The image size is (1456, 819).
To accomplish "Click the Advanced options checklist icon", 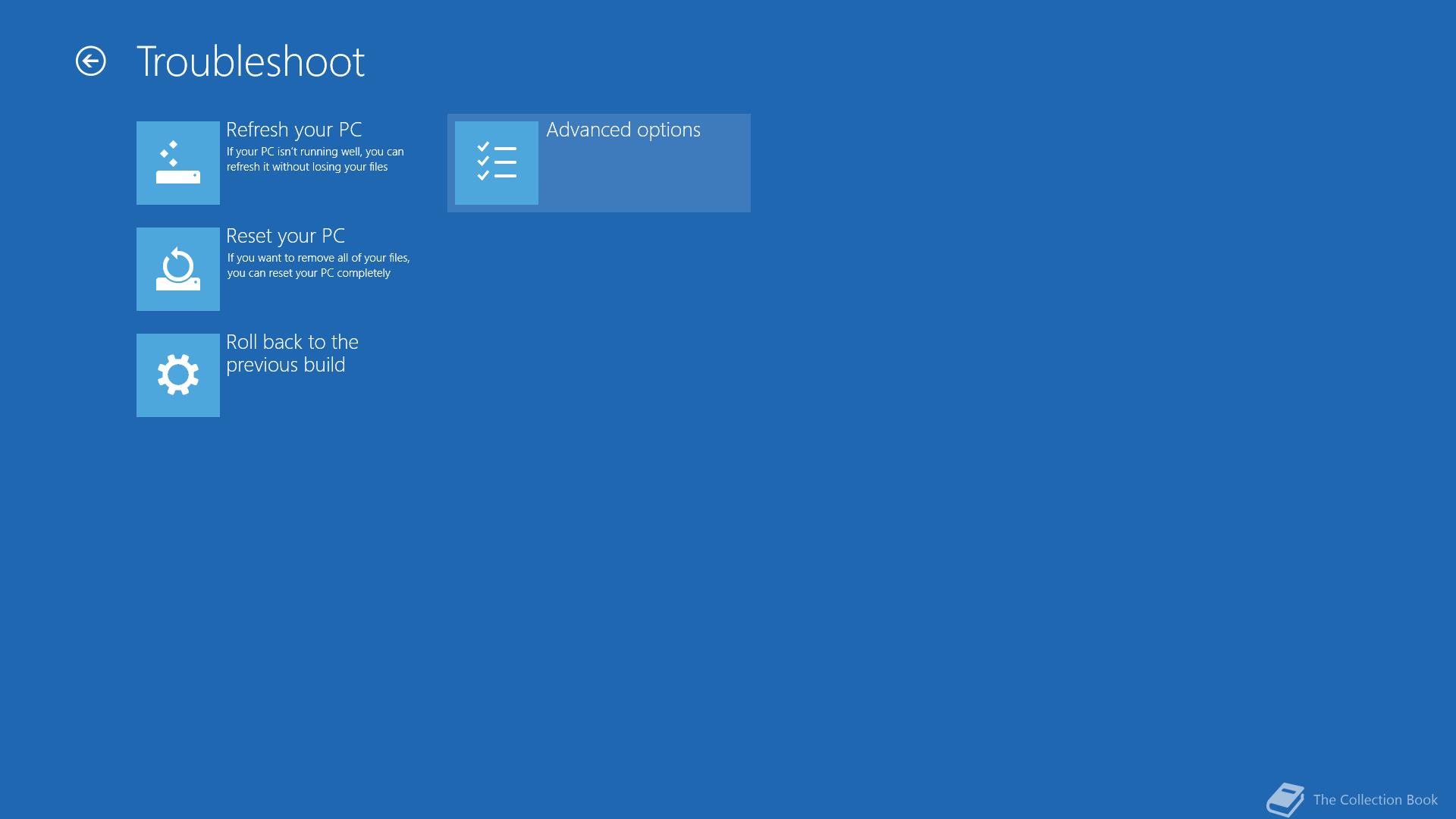I will coord(497,163).
